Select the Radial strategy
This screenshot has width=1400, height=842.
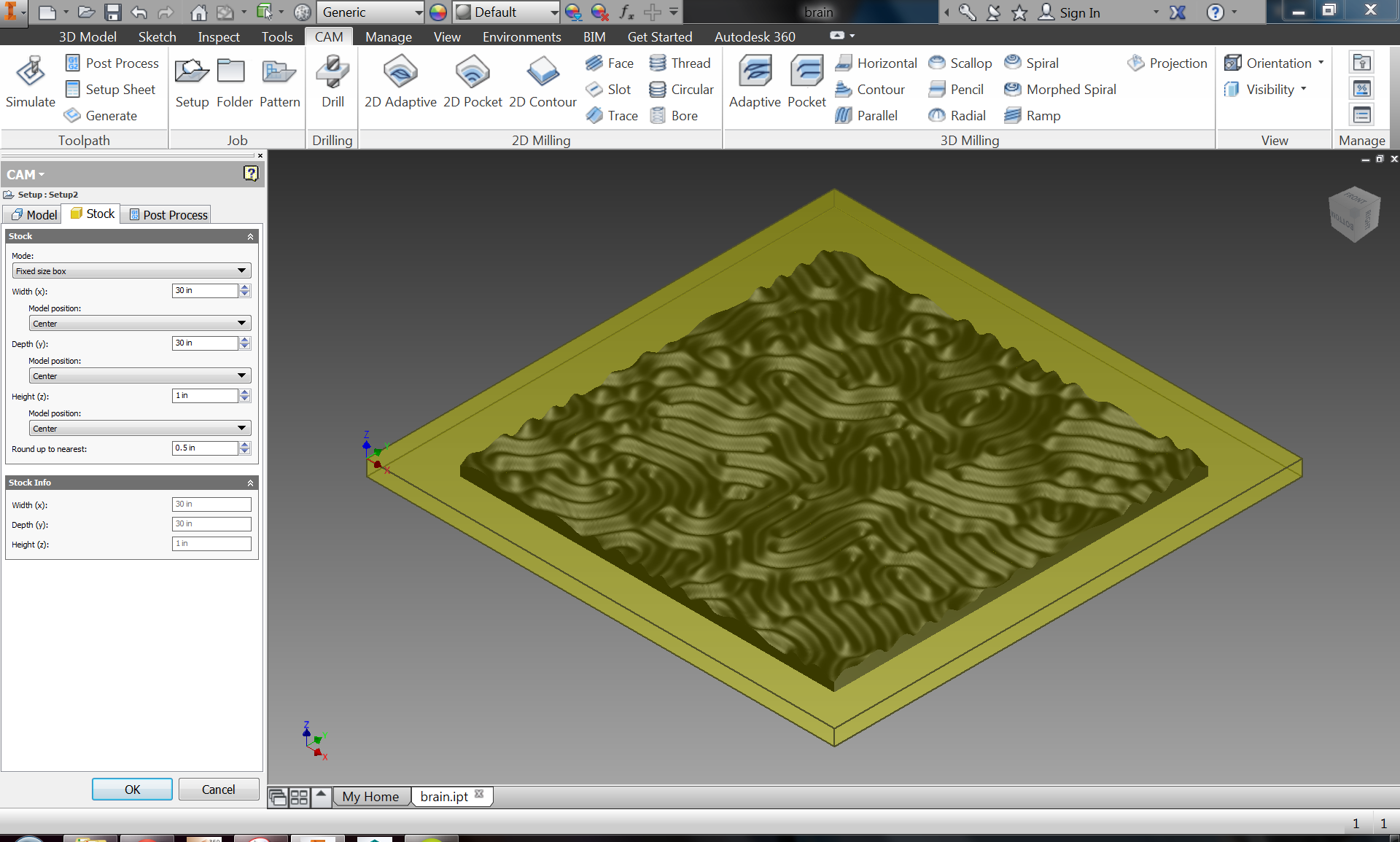pos(957,116)
